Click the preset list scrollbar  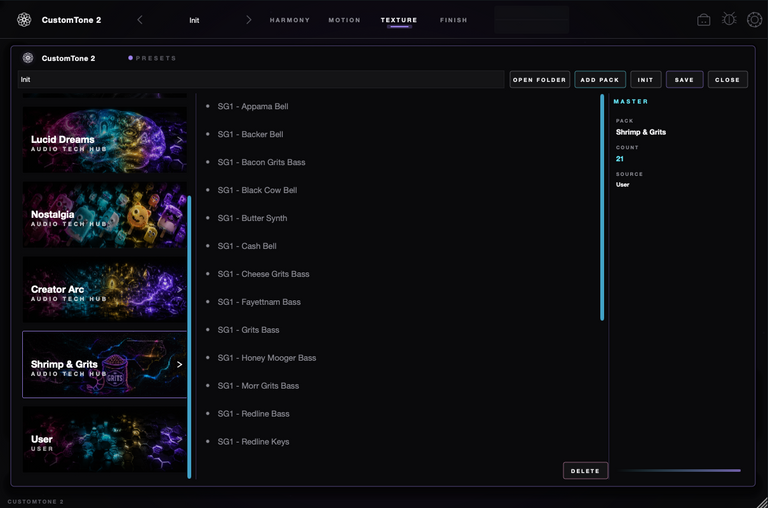tap(602, 208)
